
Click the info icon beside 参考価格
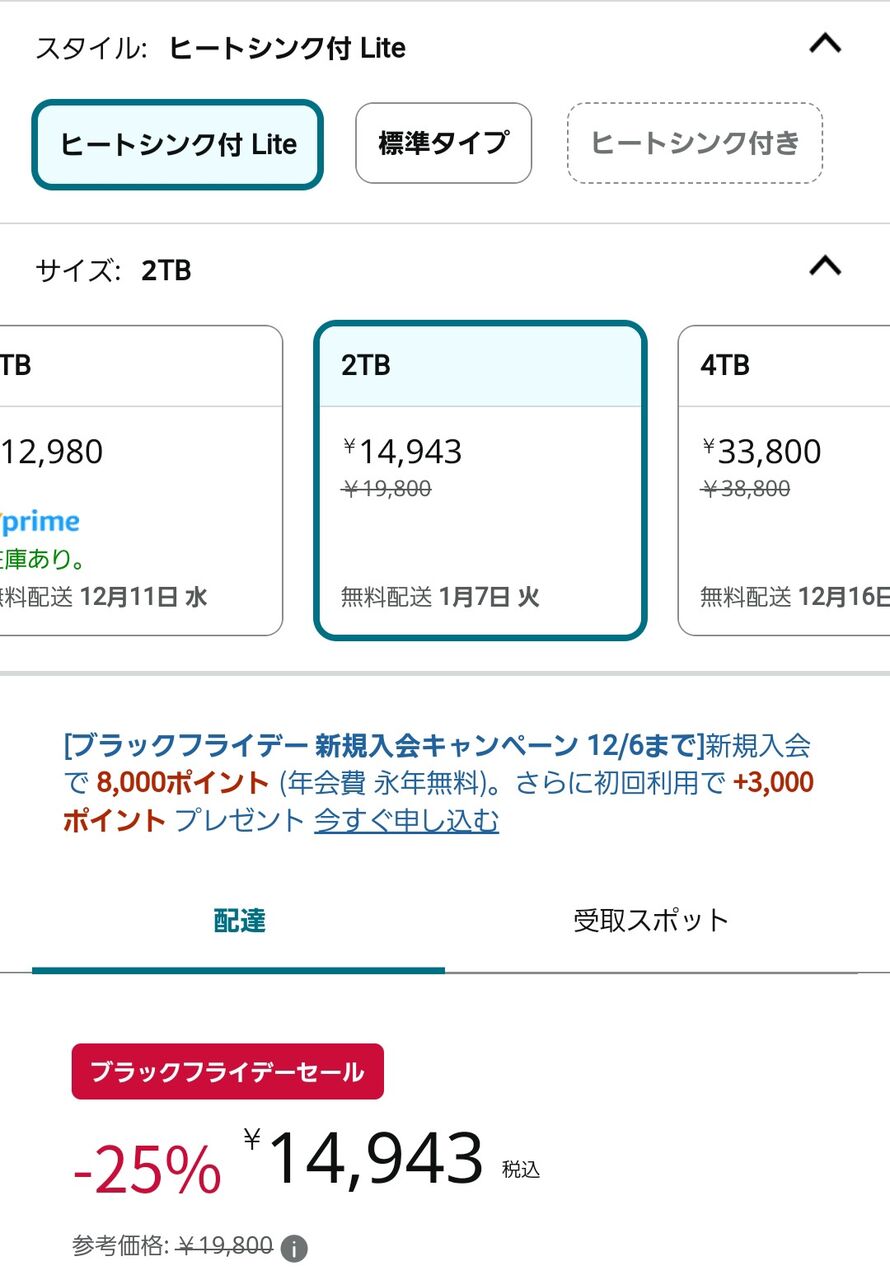294,1248
